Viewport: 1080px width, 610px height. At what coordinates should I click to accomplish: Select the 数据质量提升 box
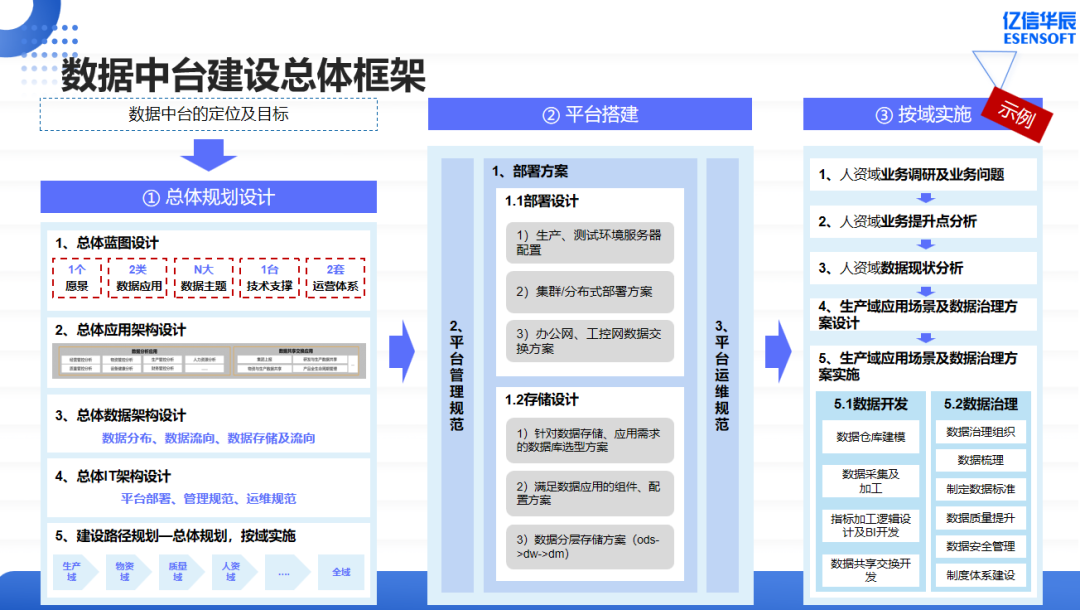pyautogui.click(x=981, y=518)
